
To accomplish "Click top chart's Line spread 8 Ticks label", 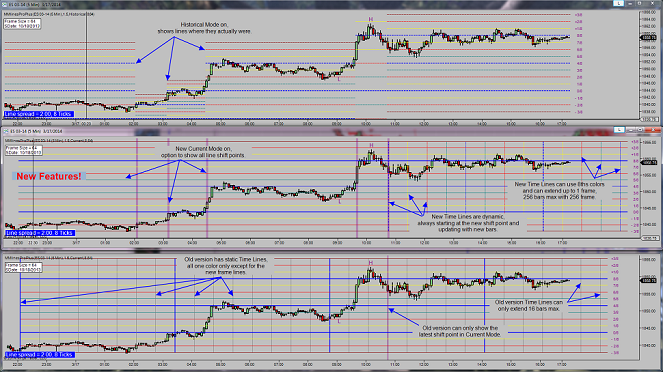I will (39, 114).
